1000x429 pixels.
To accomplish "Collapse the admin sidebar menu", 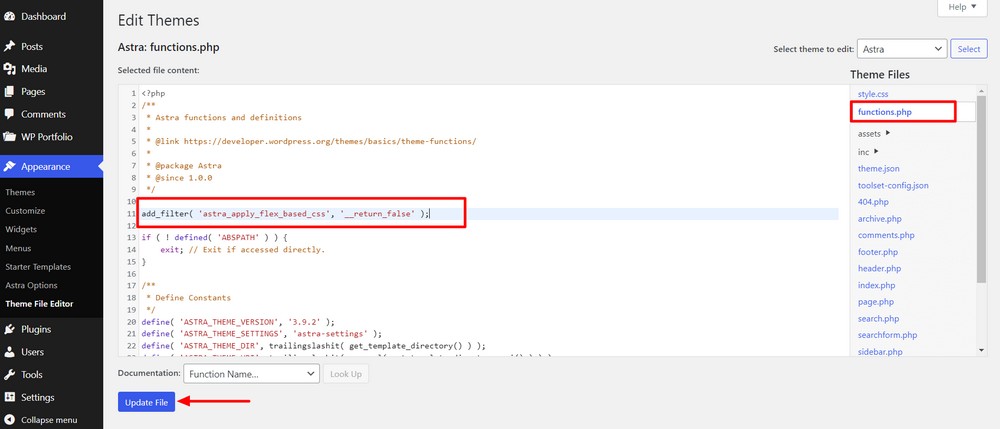I will pyautogui.click(x=50, y=420).
